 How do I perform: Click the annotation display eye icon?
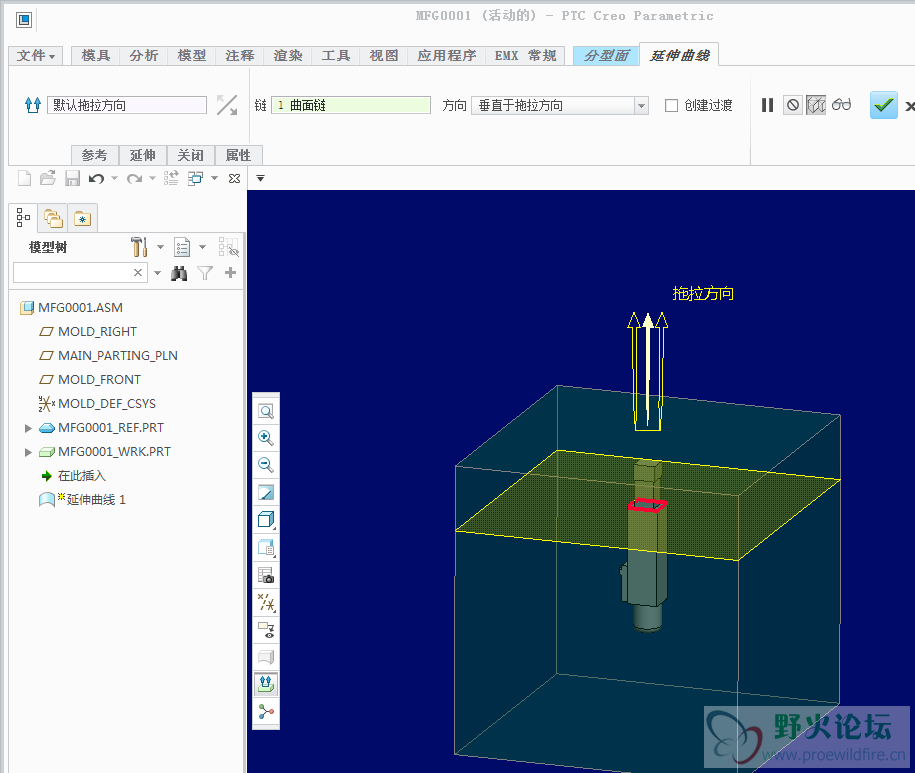(266, 630)
